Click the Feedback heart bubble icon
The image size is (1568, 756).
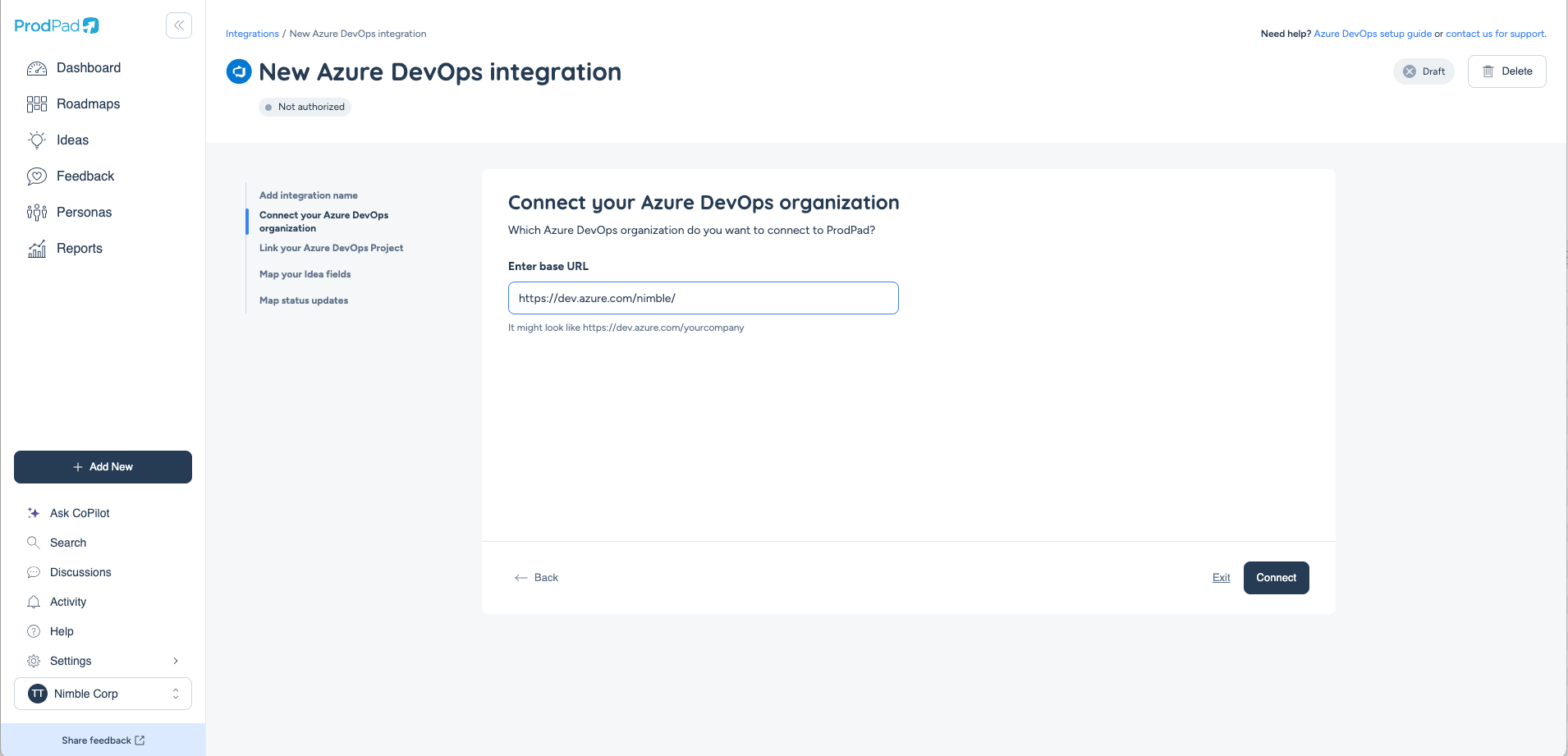pyautogui.click(x=37, y=176)
